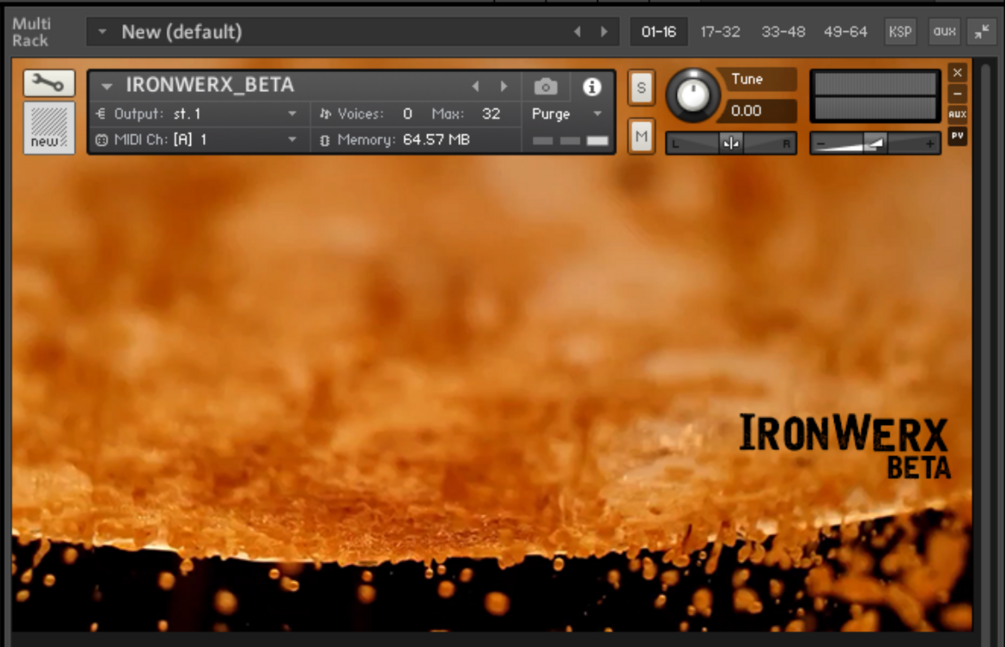The width and height of the screenshot is (1005, 647).
Task: Load next instrument with right arrow beside IRONWERX_BETA
Action: coord(504,86)
